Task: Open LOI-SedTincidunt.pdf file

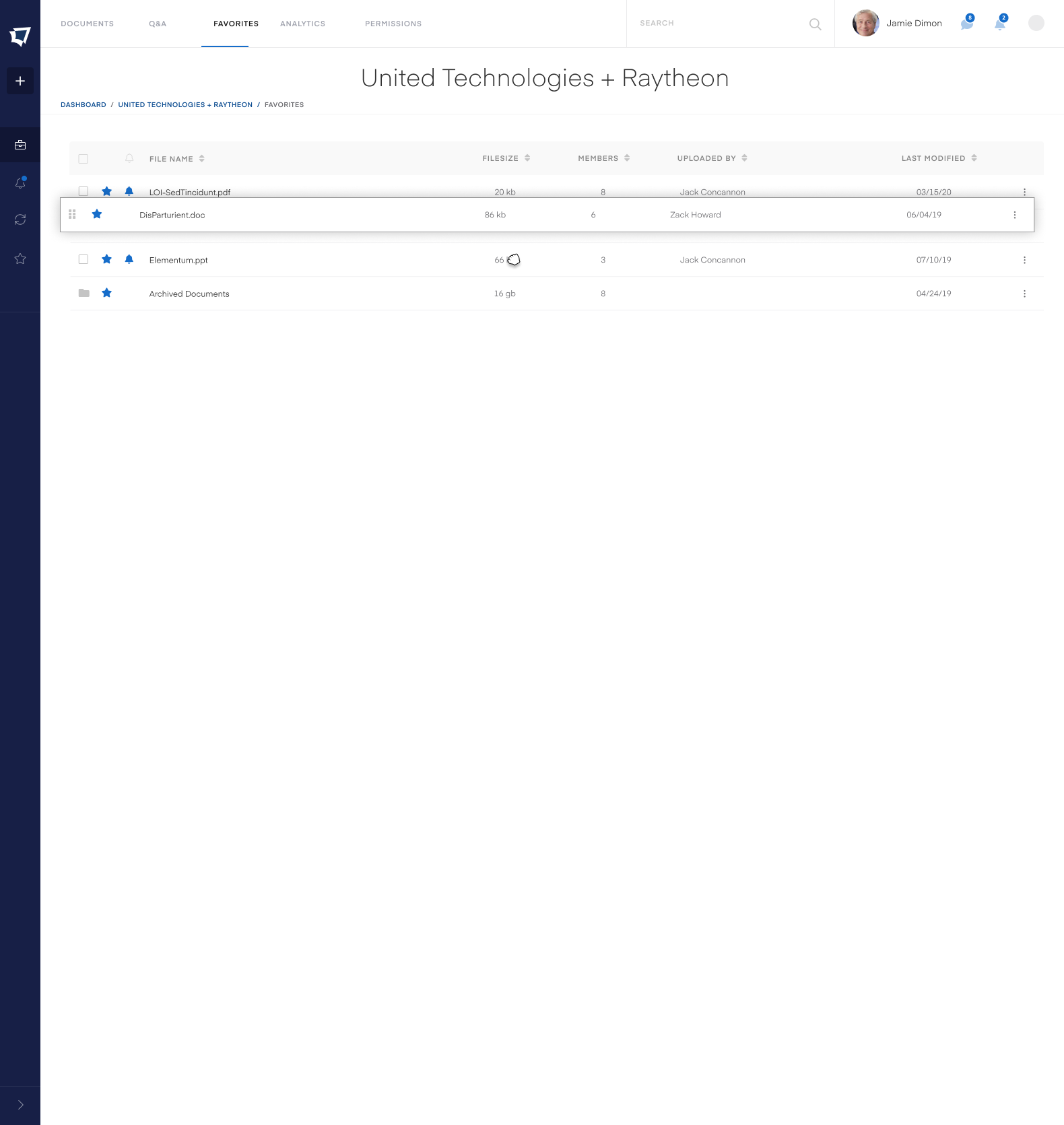Action: tap(190, 193)
